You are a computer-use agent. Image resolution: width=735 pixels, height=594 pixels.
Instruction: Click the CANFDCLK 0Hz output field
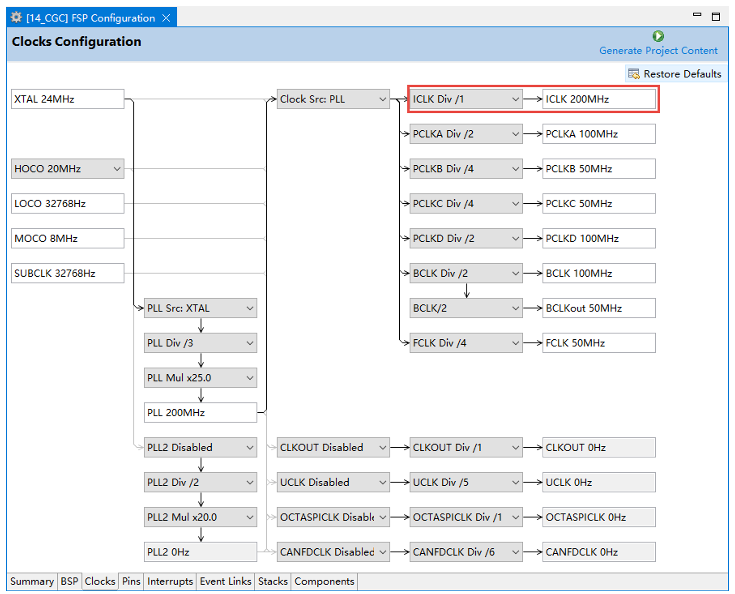click(x=599, y=552)
